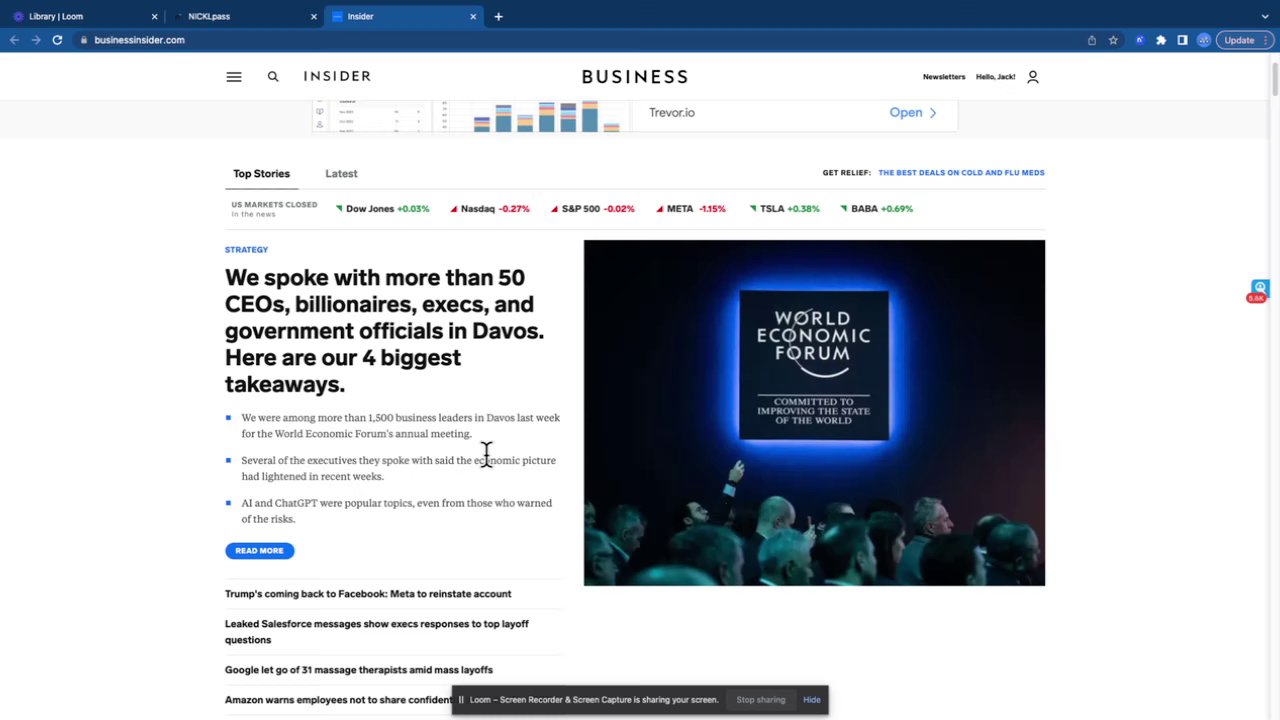
Task: Open the site search magnifier
Action: 273,77
